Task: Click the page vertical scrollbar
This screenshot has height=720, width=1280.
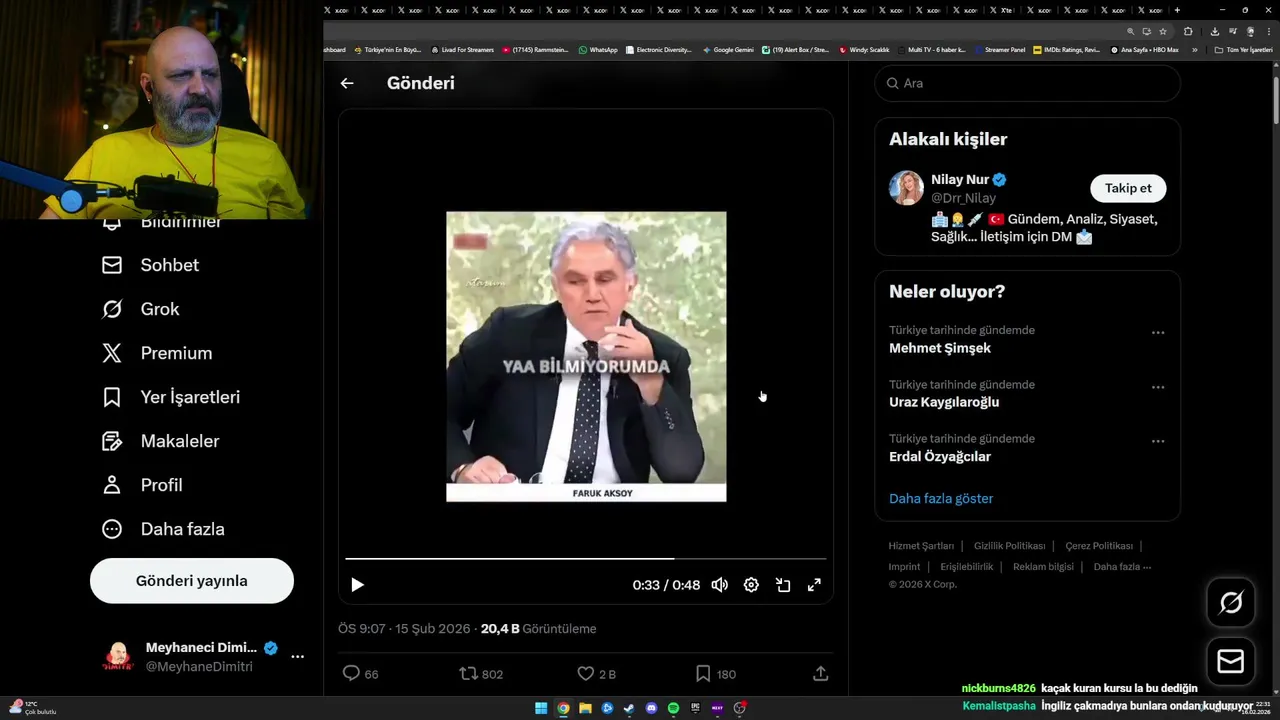Action: (1275, 100)
